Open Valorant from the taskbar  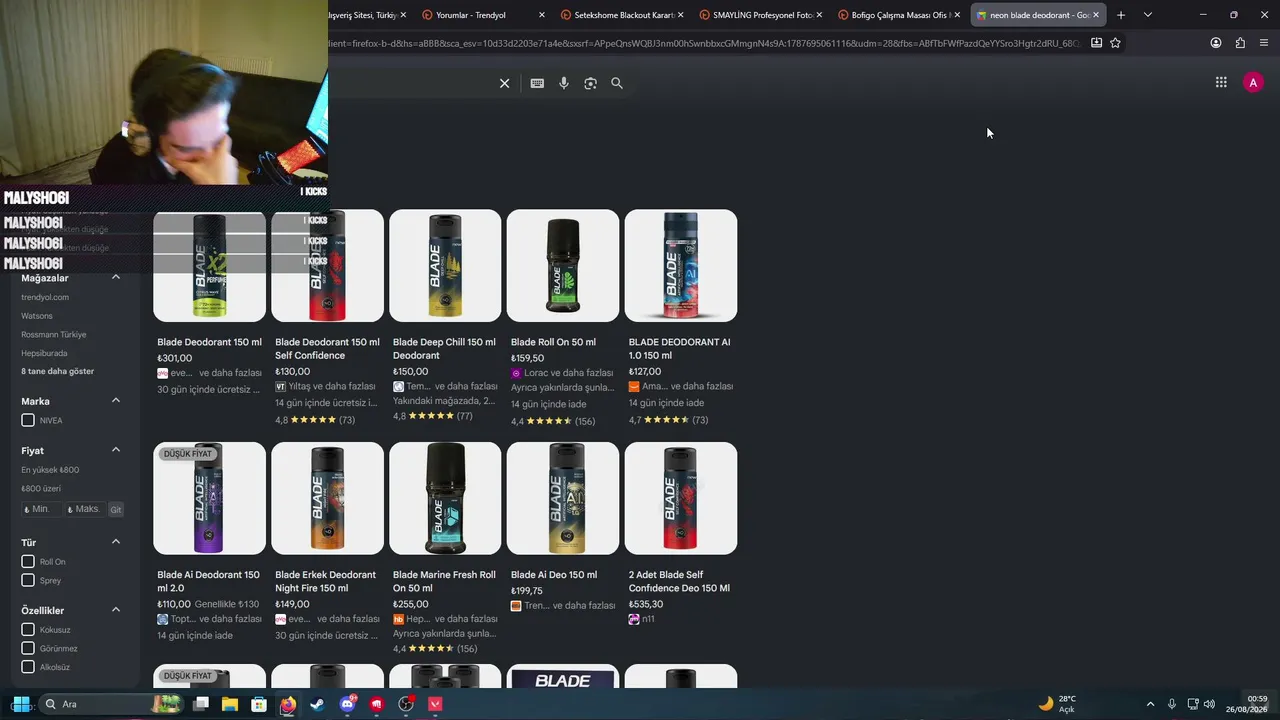tap(435, 704)
